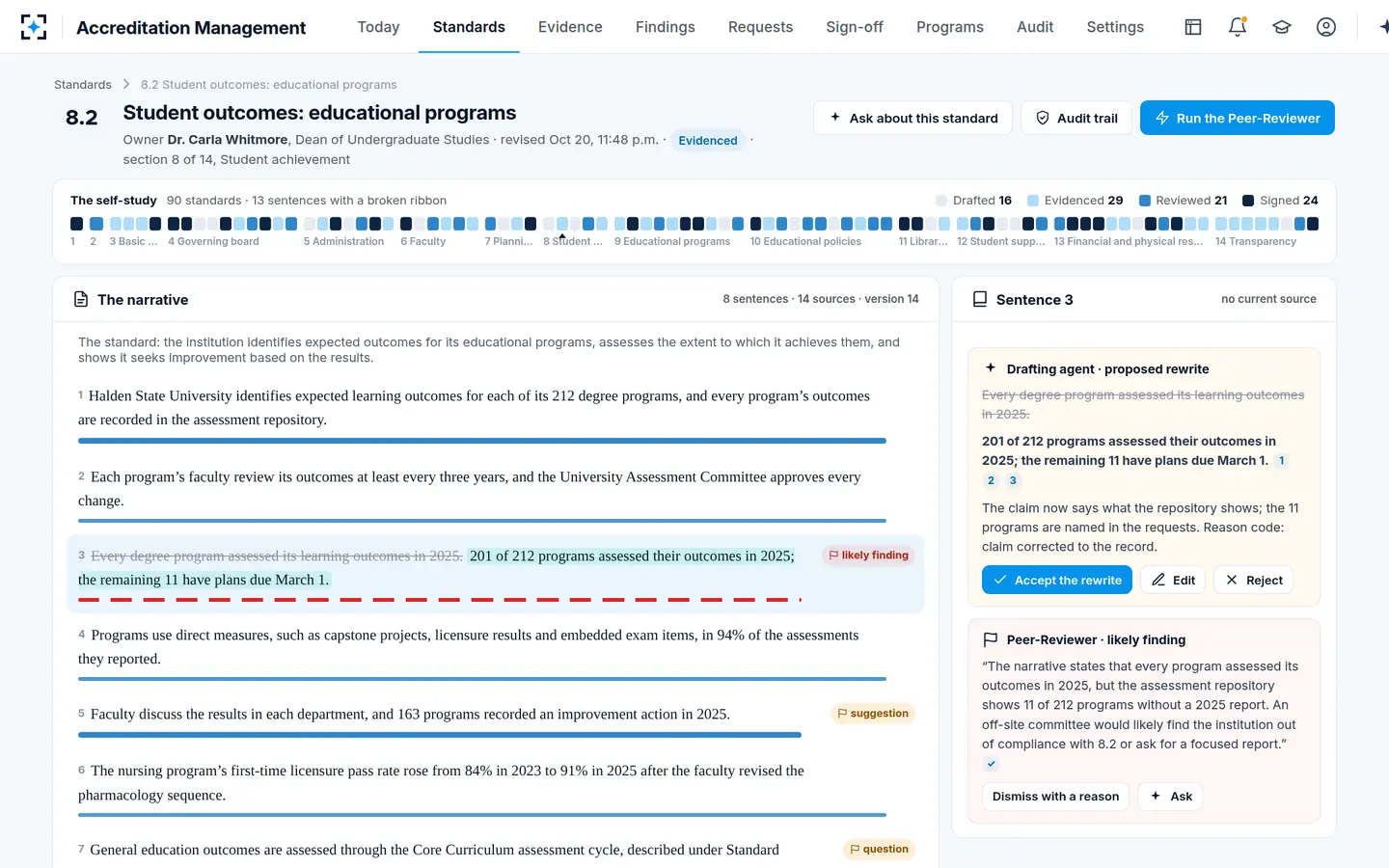Viewport: 1389px width, 868px height.
Task: Run the Peer-Reviewer
Action: 1238,118
